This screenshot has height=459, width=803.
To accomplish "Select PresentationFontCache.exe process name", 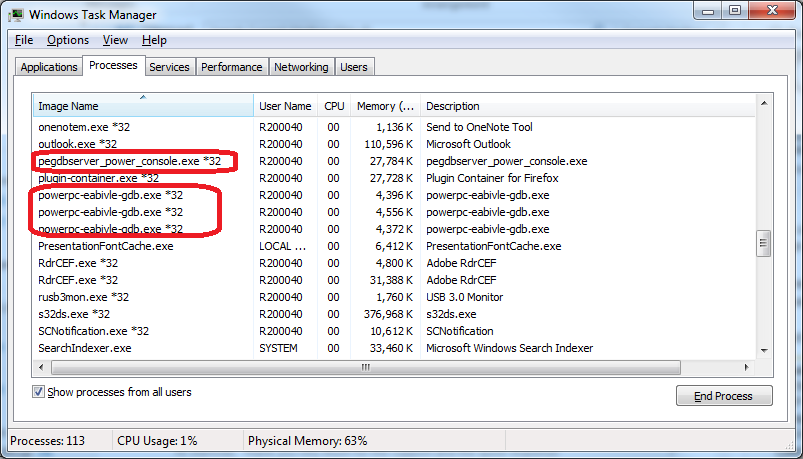I will pyautogui.click(x=105, y=246).
